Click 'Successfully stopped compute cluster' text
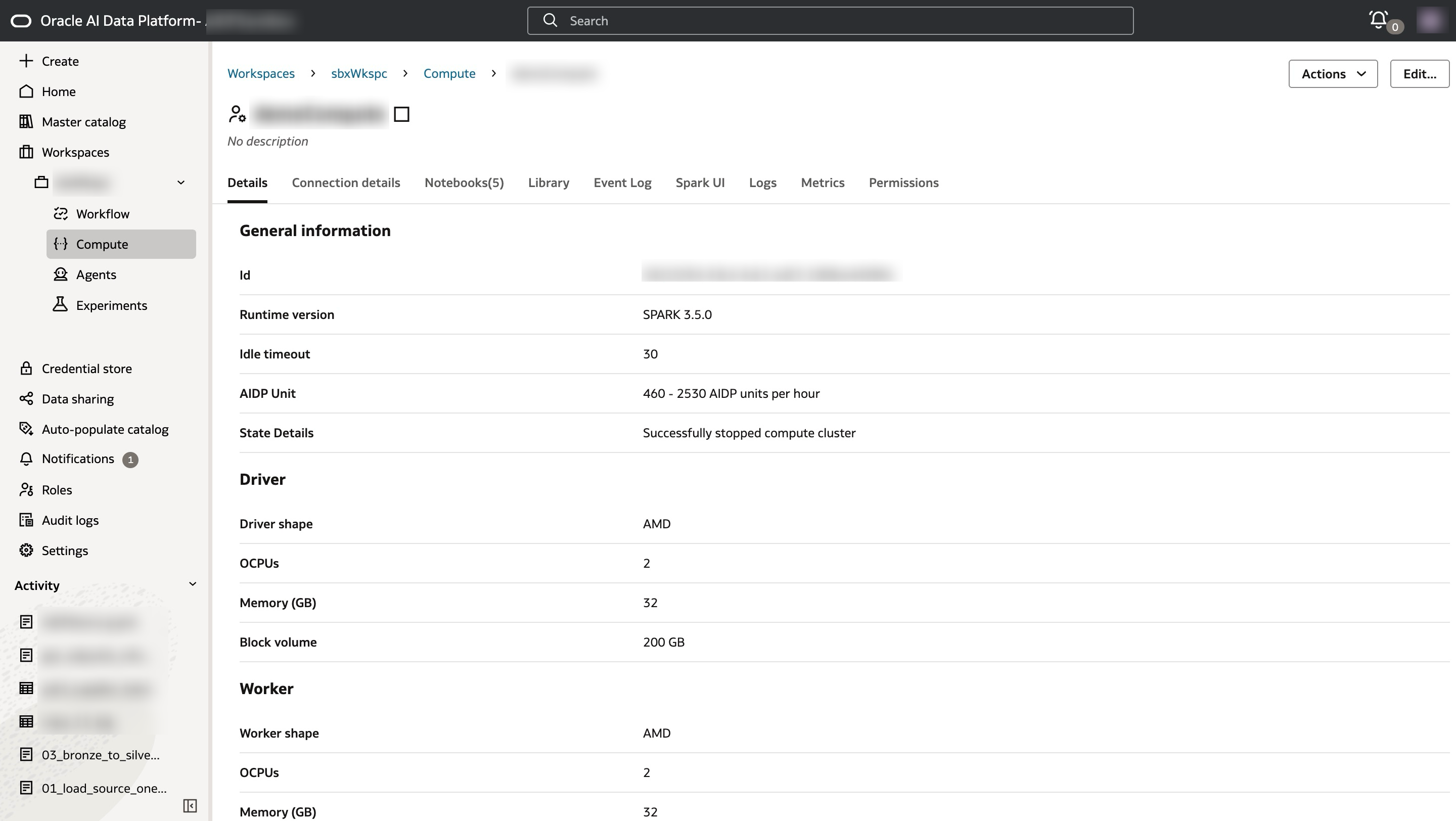1456x821 pixels. [x=749, y=433]
